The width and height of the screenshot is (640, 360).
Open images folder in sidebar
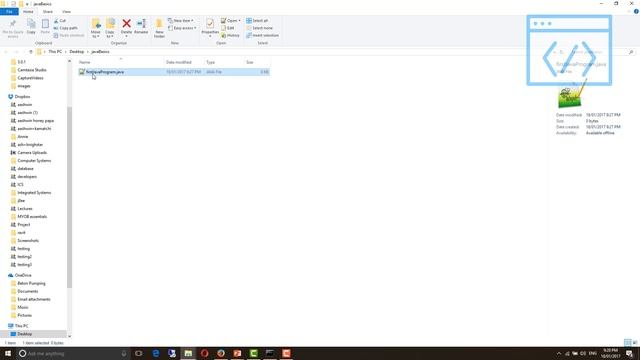tap(24, 86)
